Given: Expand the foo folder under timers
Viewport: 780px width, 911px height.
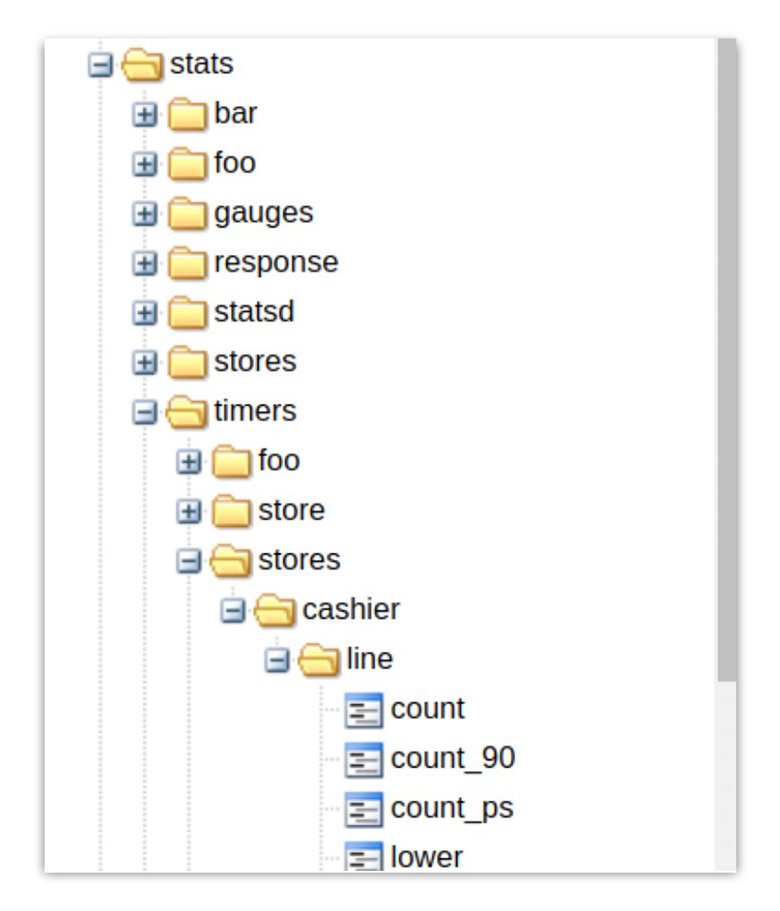Looking at the screenshot, I should coord(189,462).
